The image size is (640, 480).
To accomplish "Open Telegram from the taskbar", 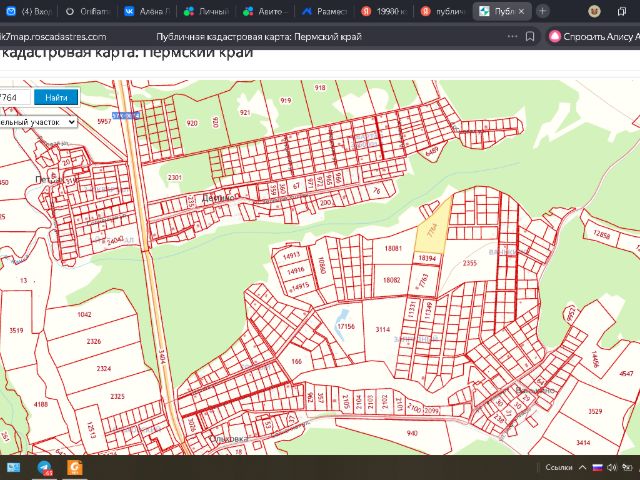I will tap(45, 467).
